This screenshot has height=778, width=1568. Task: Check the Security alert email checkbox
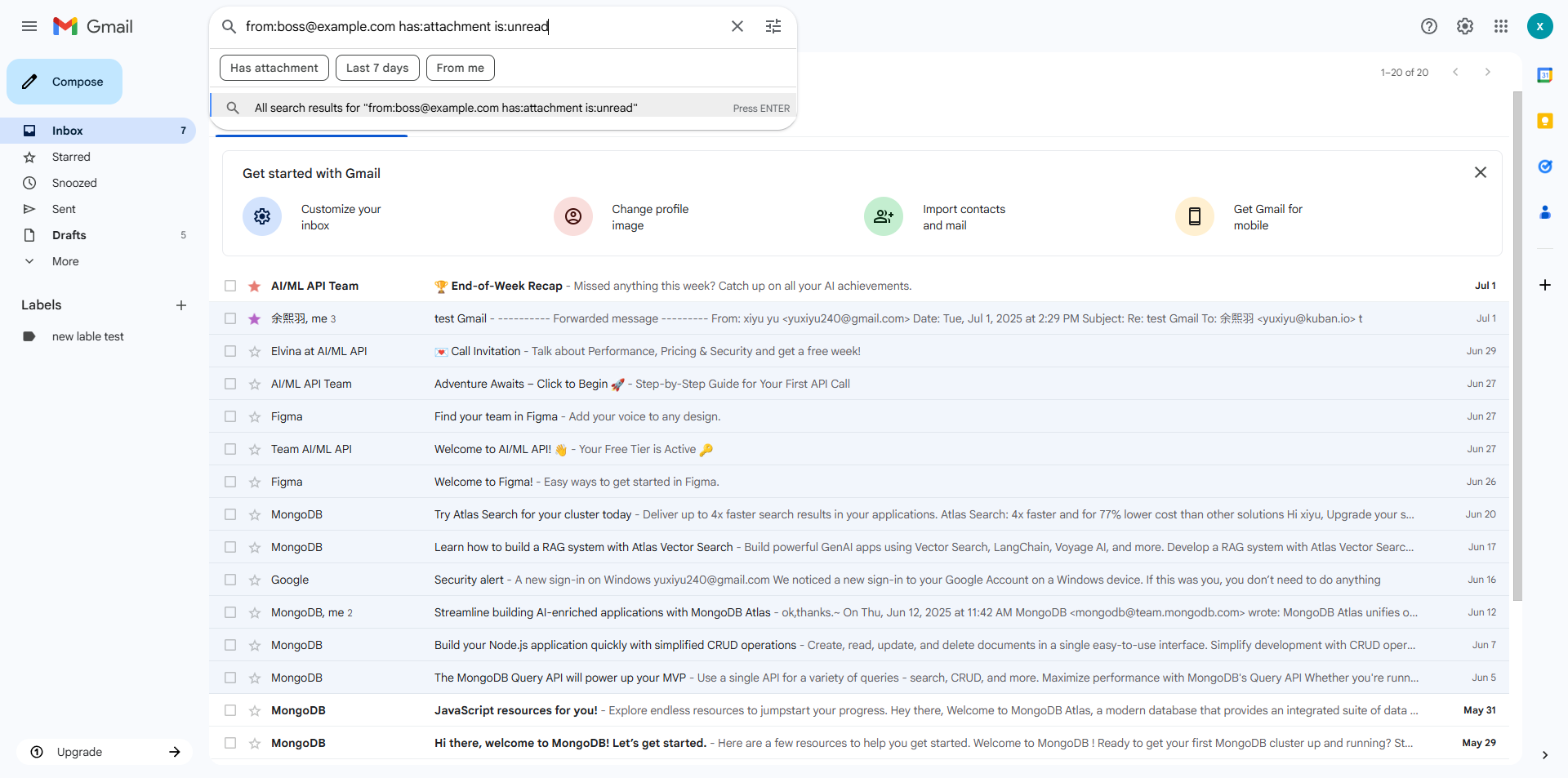pyautogui.click(x=230, y=580)
